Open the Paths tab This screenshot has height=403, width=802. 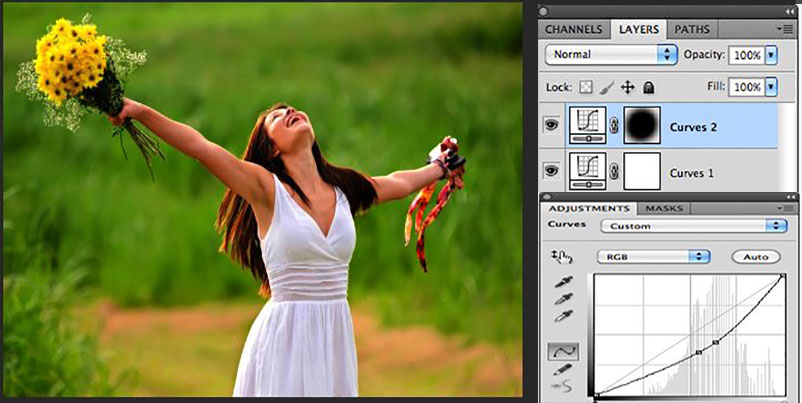(692, 29)
